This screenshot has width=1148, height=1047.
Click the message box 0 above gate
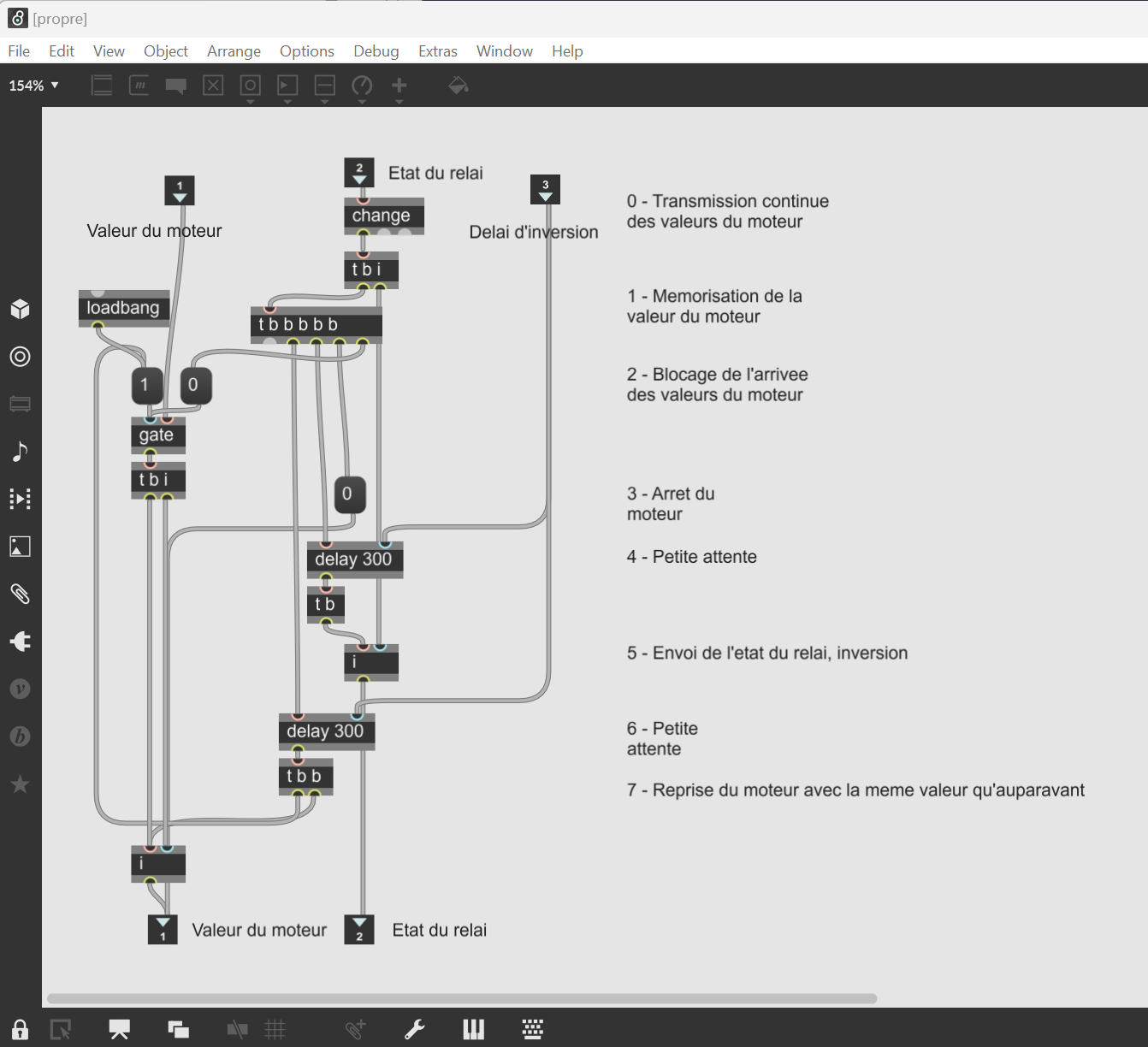tap(196, 385)
